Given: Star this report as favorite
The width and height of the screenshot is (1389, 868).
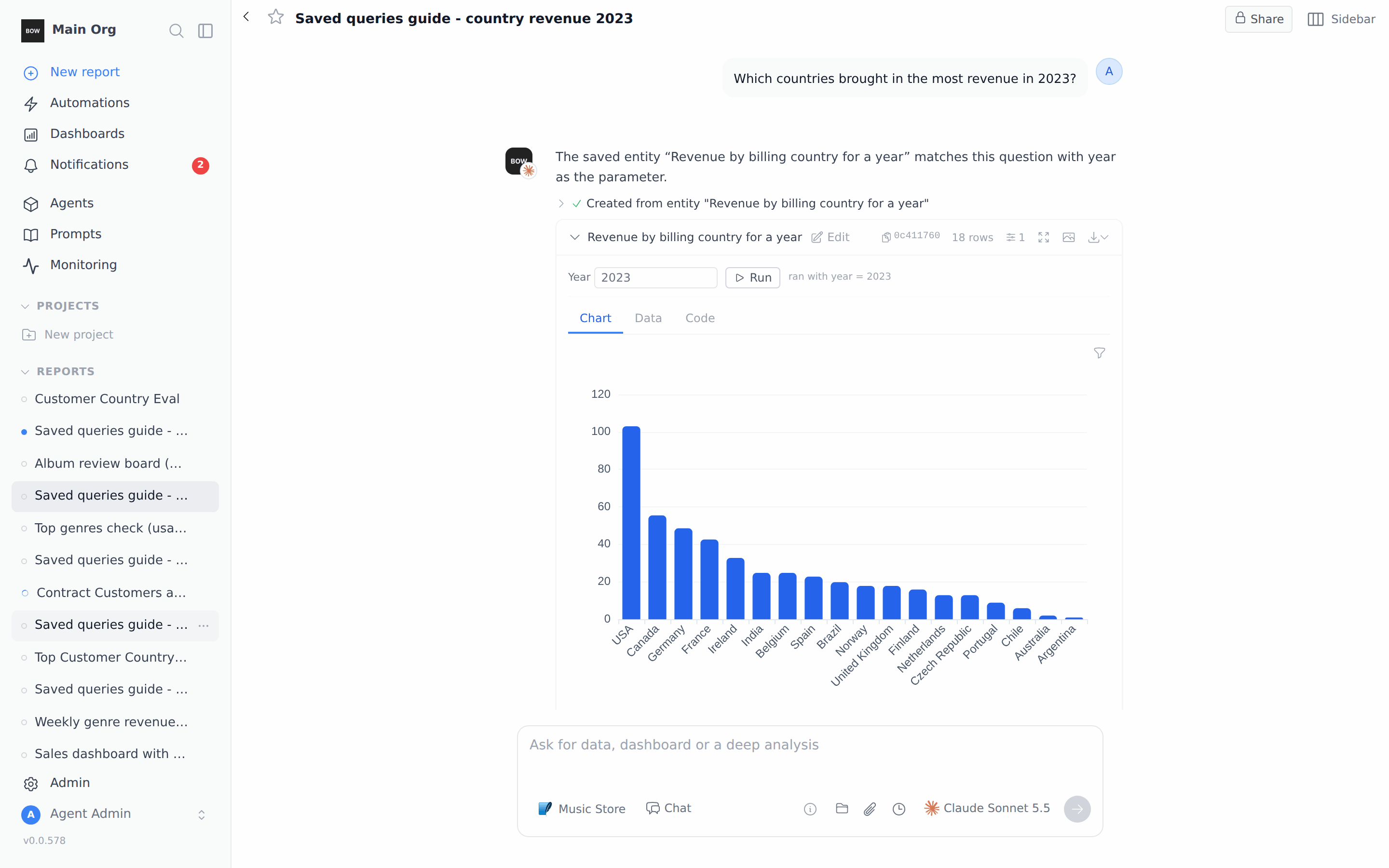Looking at the screenshot, I should 275,17.
